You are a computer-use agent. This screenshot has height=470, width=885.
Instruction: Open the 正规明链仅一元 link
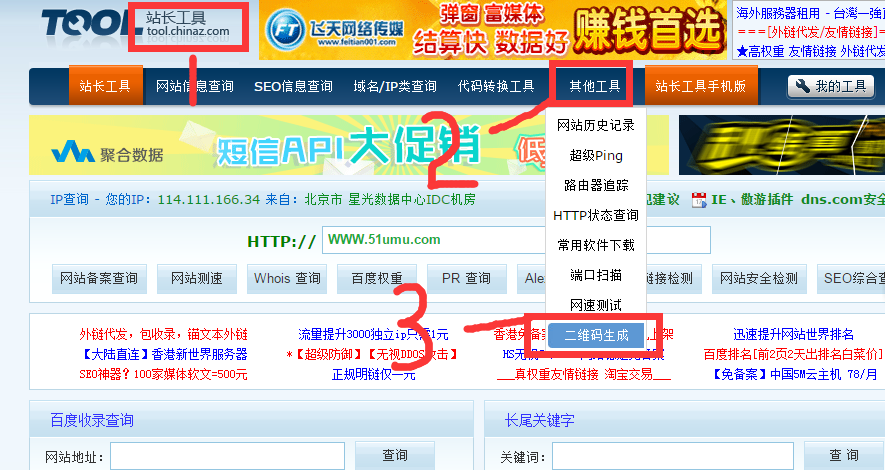tap(373, 374)
